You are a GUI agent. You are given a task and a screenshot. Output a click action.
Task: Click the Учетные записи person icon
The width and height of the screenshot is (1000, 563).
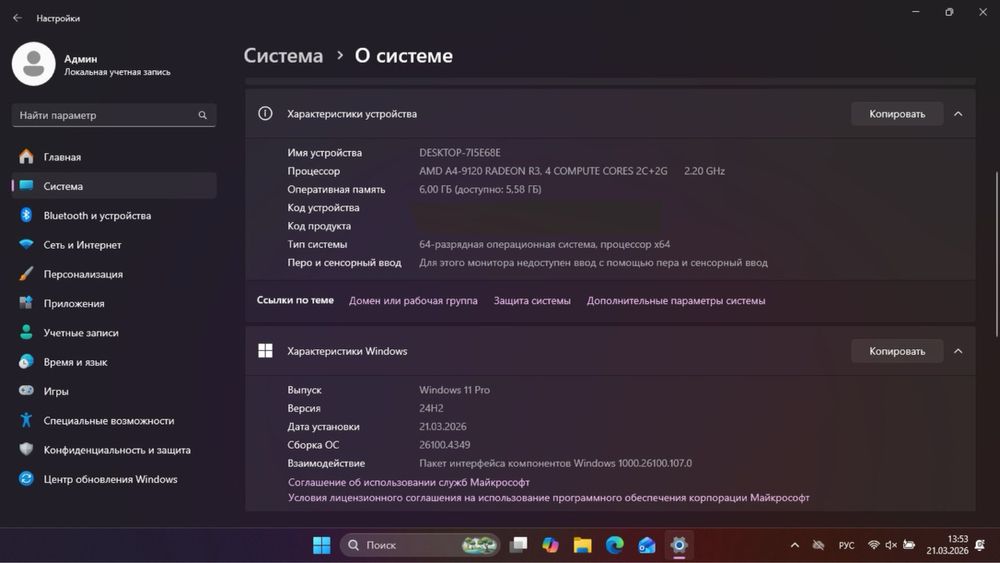click(26, 332)
